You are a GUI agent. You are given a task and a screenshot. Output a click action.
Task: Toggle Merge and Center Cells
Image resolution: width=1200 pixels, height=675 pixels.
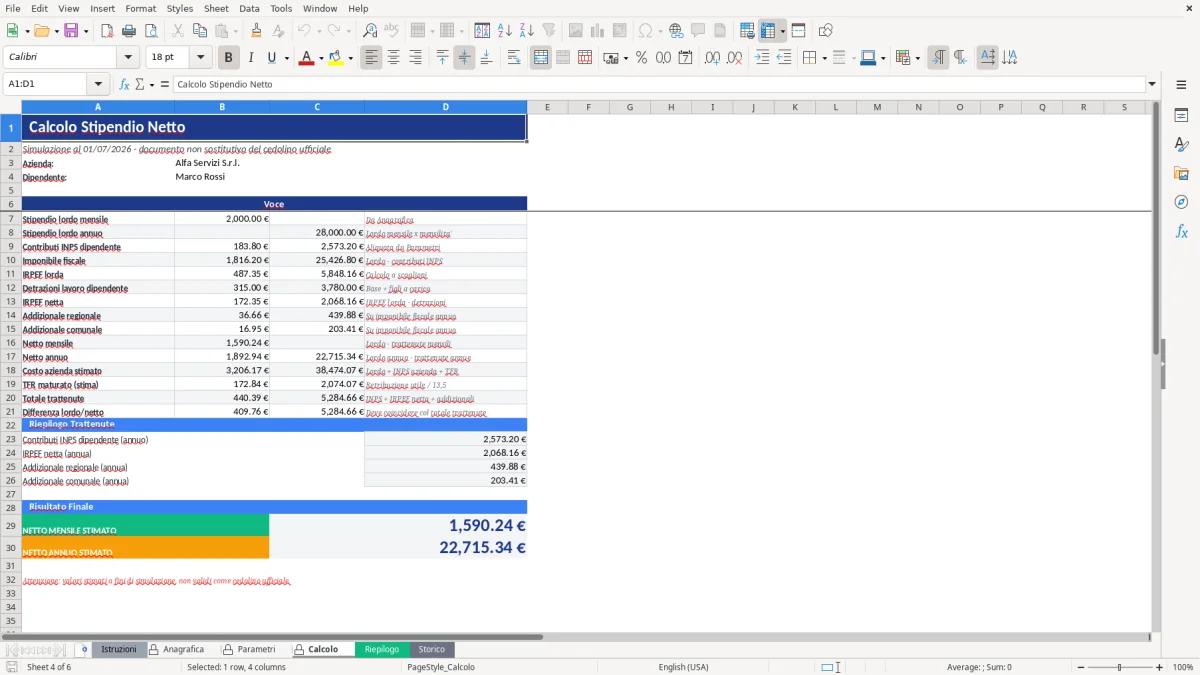(x=541, y=58)
